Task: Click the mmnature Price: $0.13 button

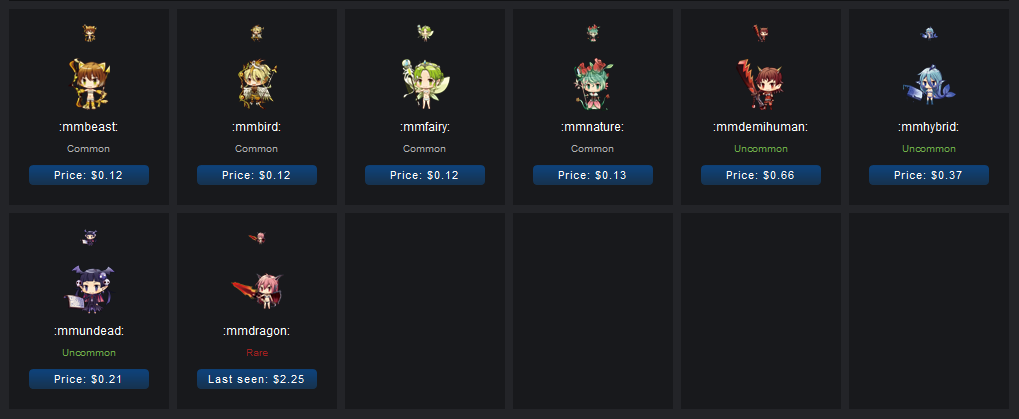Action: [x=593, y=175]
